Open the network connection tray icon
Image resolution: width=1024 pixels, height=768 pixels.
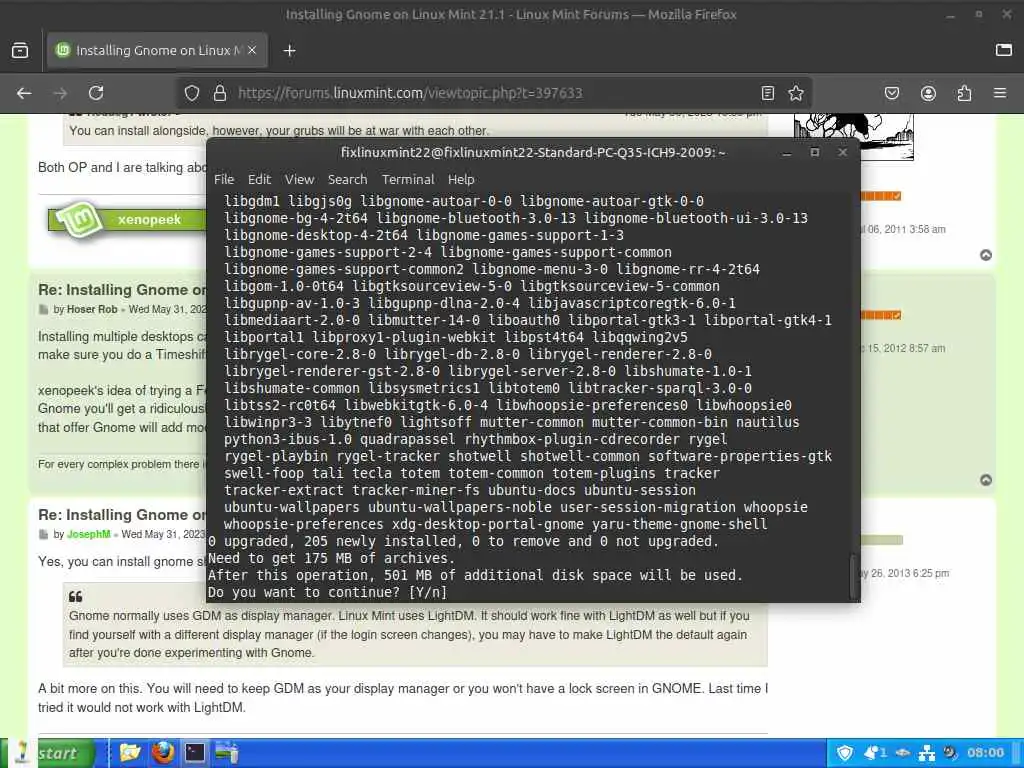(x=927, y=754)
